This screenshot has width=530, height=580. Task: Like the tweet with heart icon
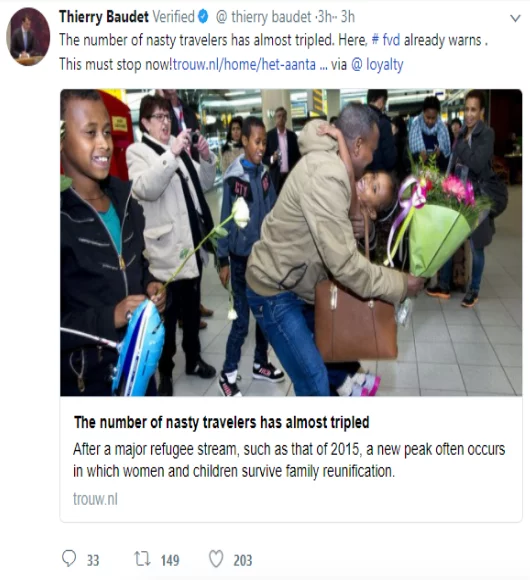coord(216,559)
